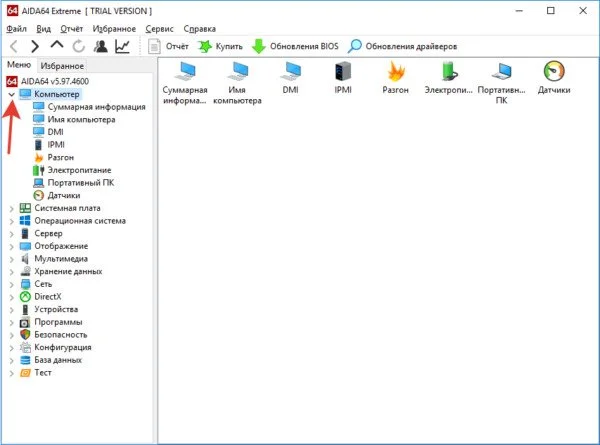The height and width of the screenshot is (445, 600).
Task: Go back with the left arrow toolbar icon
Action: pyautogui.click(x=14, y=47)
